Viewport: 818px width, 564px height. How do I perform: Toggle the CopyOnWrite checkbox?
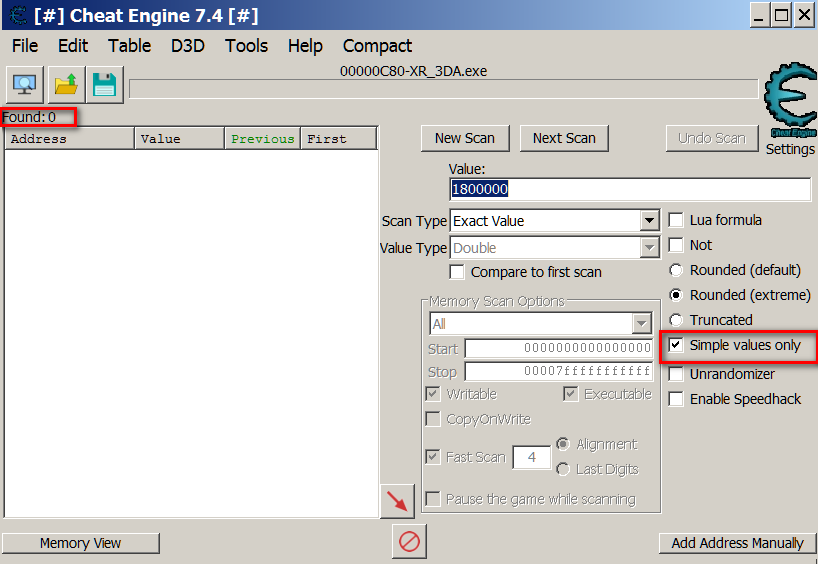433,419
